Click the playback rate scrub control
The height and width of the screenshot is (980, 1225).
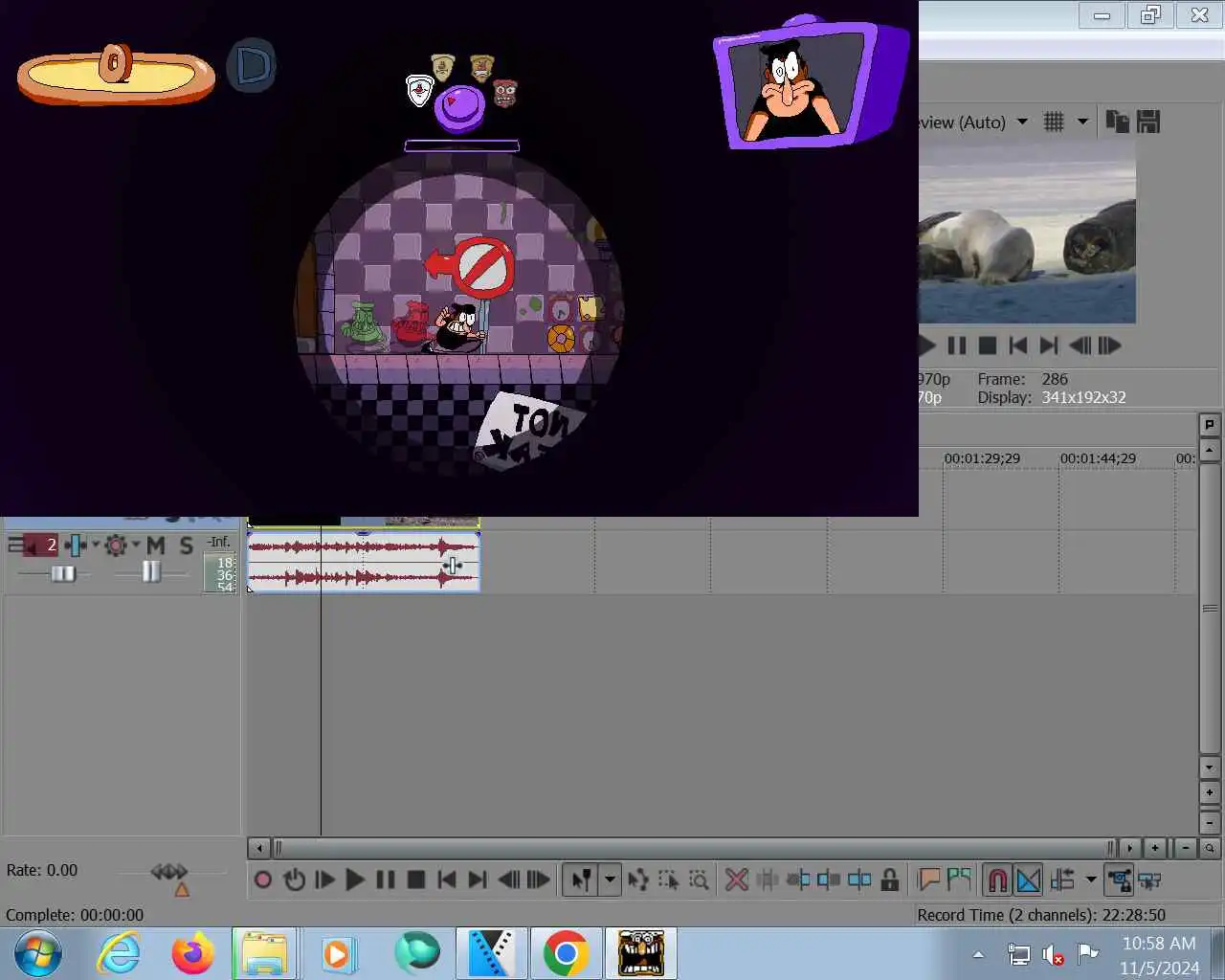[169, 871]
